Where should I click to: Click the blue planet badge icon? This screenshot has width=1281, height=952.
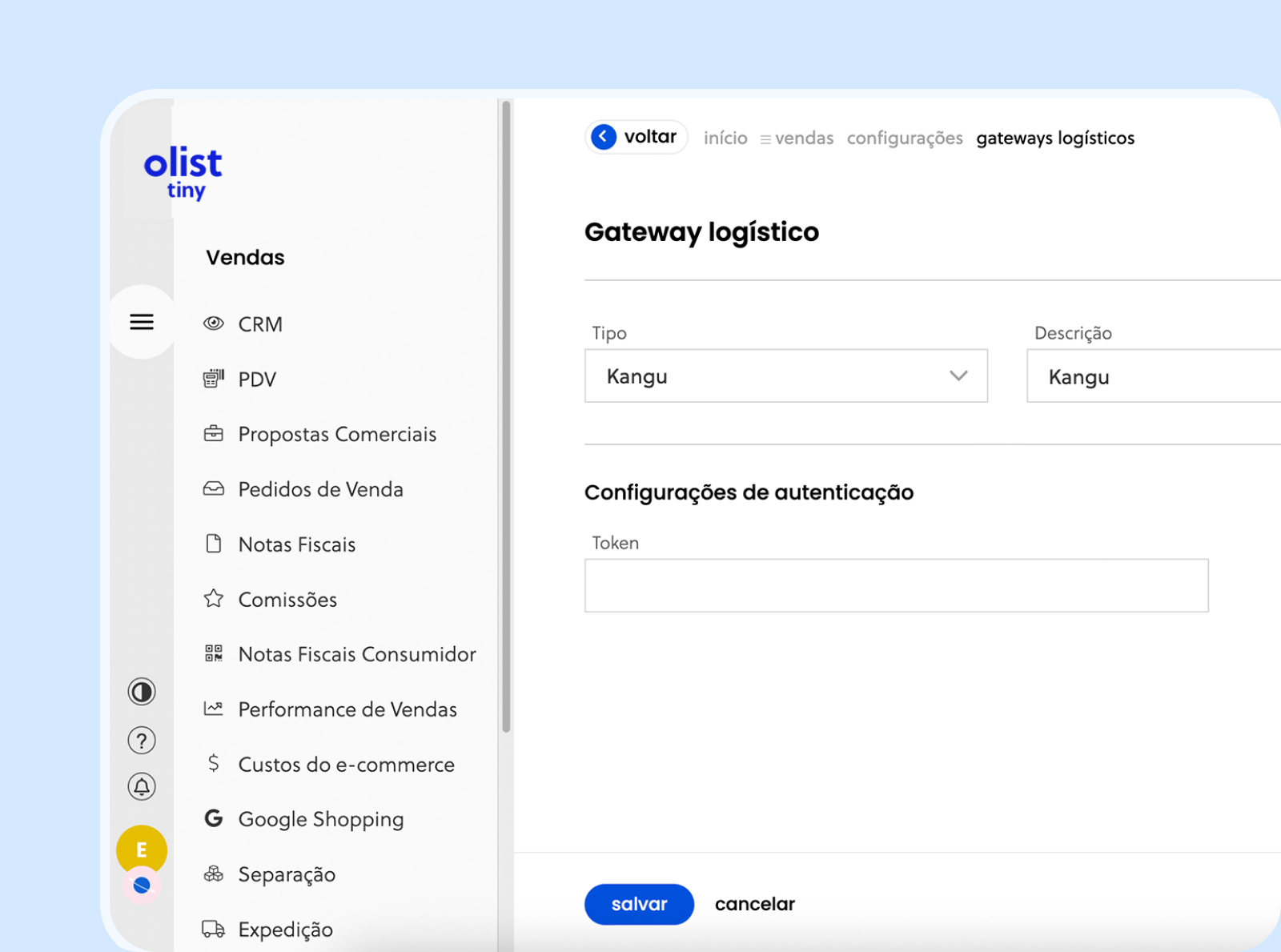point(142,886)
